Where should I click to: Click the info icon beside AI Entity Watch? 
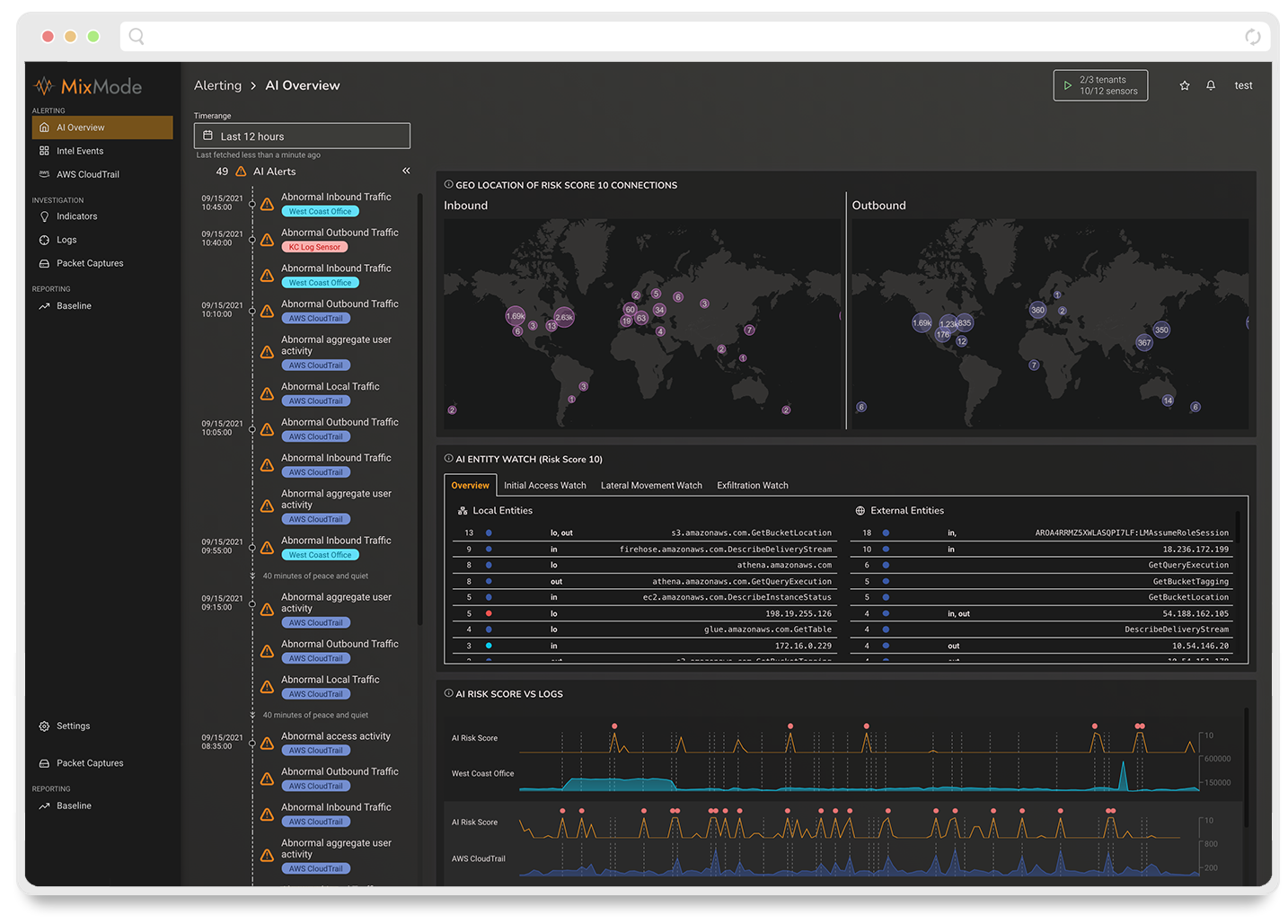(448, 458)
